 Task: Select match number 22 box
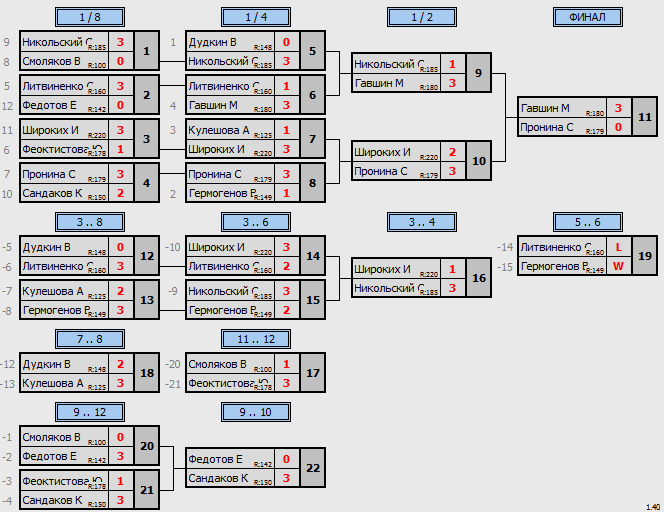pos(313,468)
